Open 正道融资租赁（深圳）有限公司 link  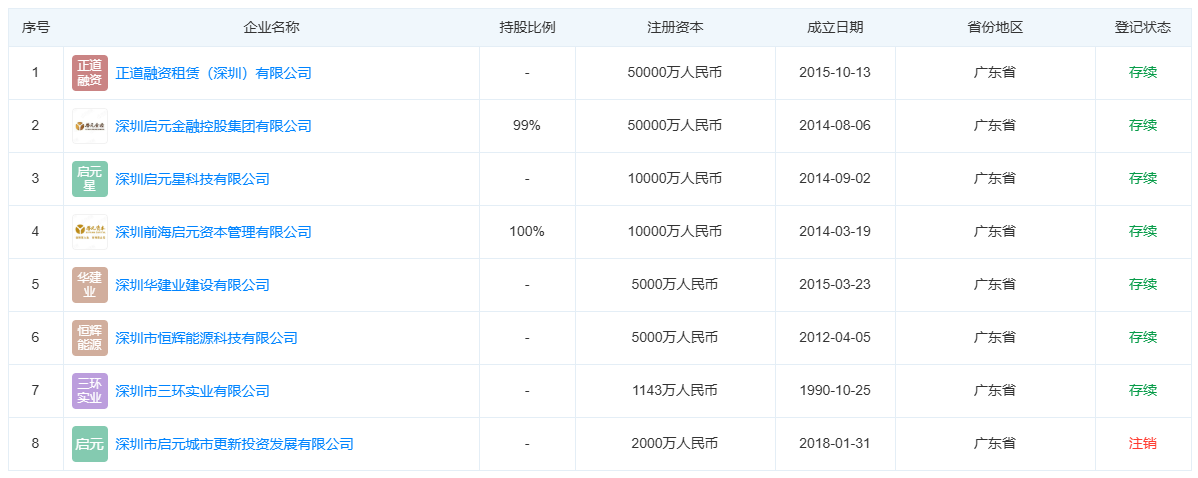[x=213, y=73]
